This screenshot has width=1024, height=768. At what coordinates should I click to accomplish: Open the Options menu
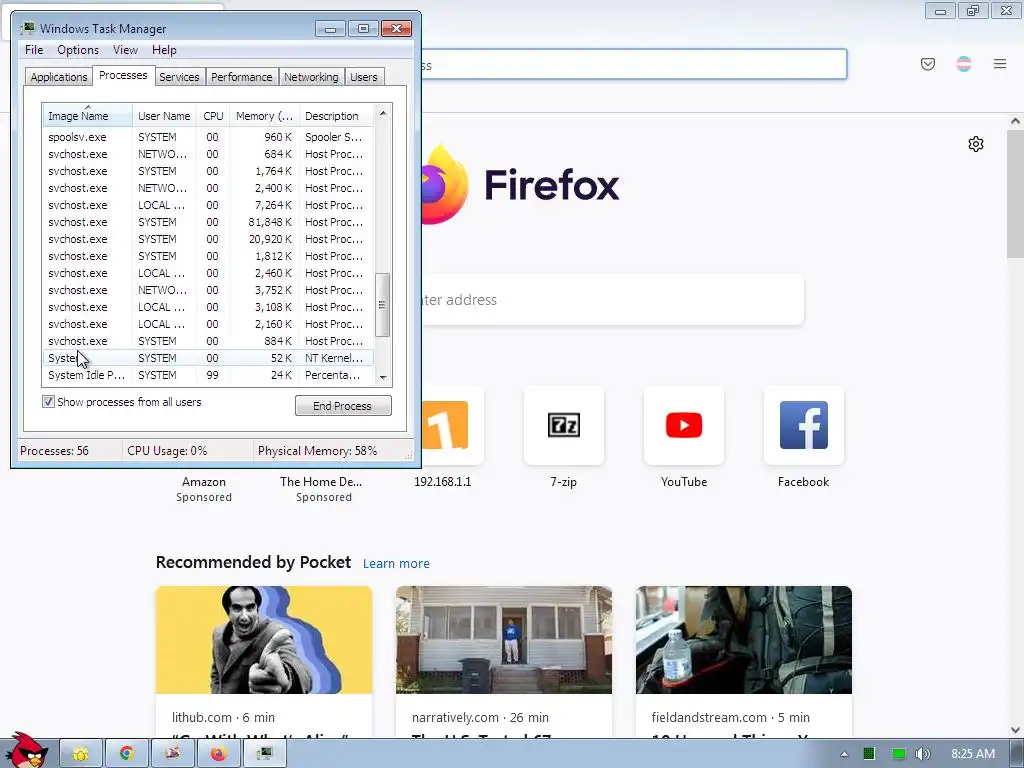[78, 50]
